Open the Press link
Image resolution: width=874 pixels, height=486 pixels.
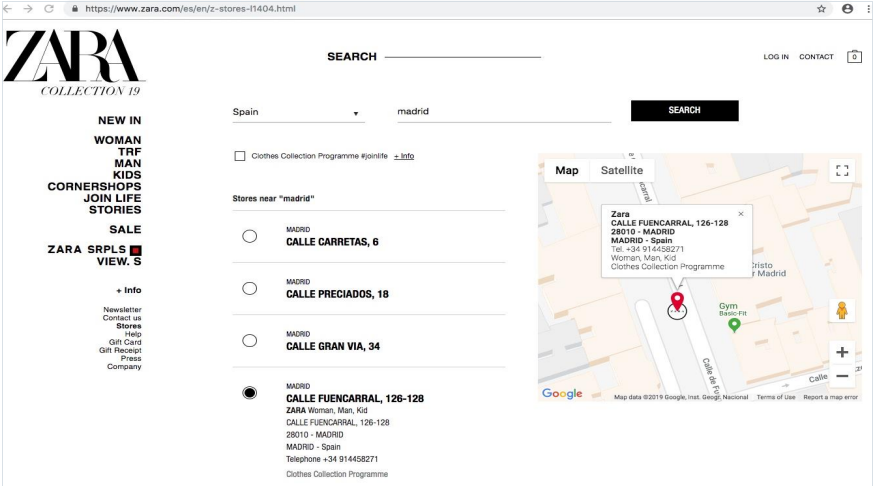click(x=131, y=358)
